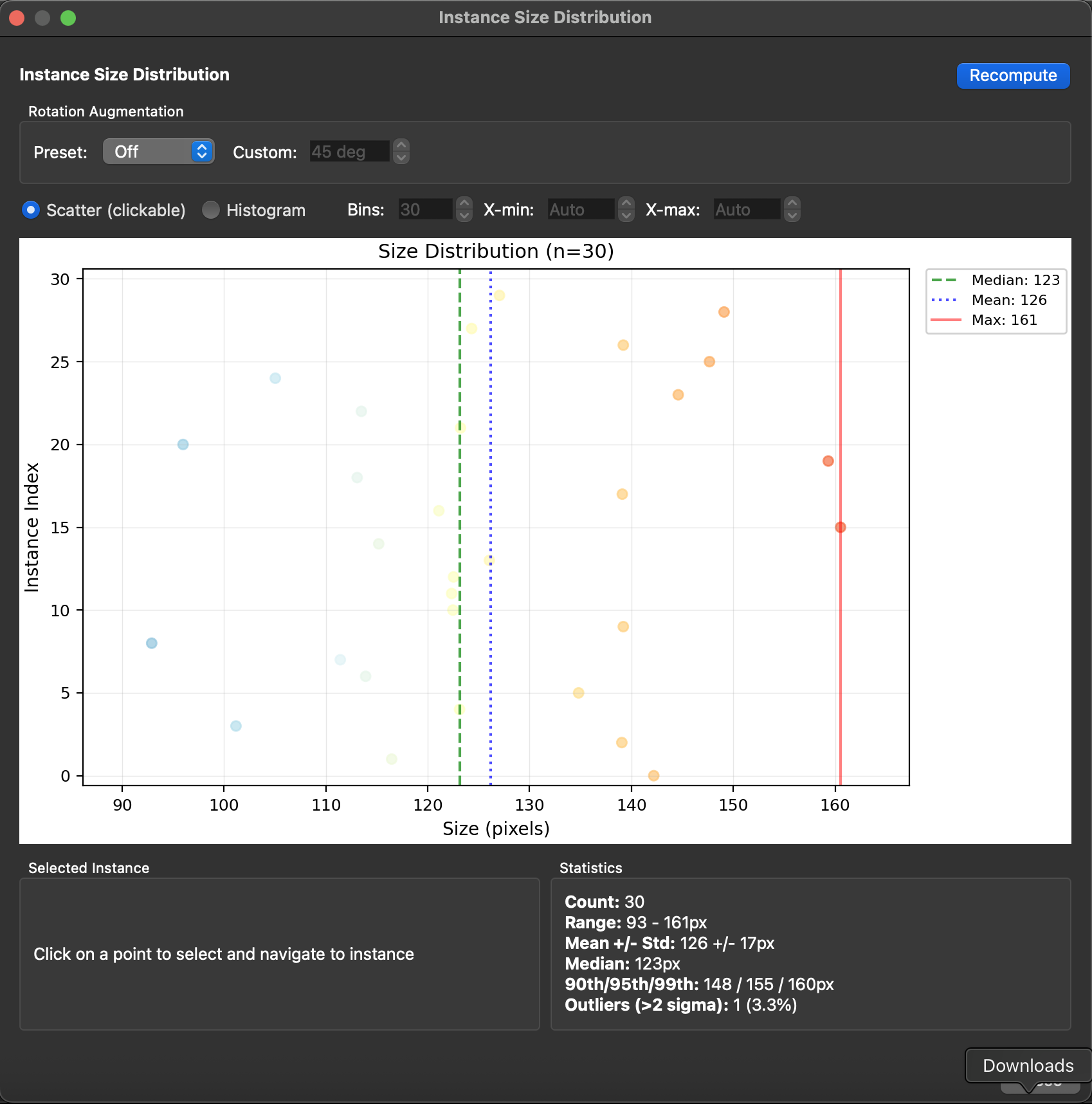
Task: Increase the Custom rotation degree stepper
Action: pos(401,146)
